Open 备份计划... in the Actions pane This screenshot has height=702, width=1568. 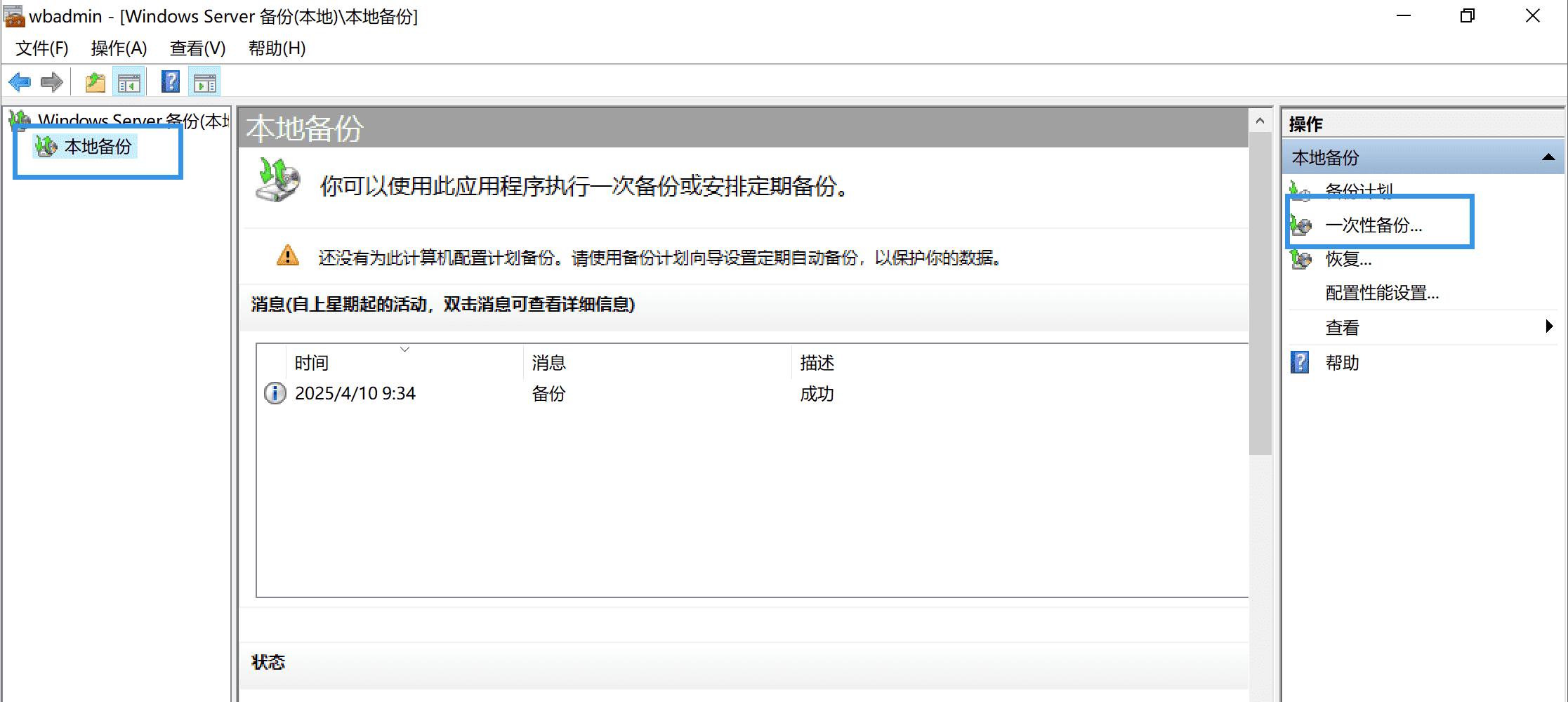pyautogui.click(x=1359, y=190)
